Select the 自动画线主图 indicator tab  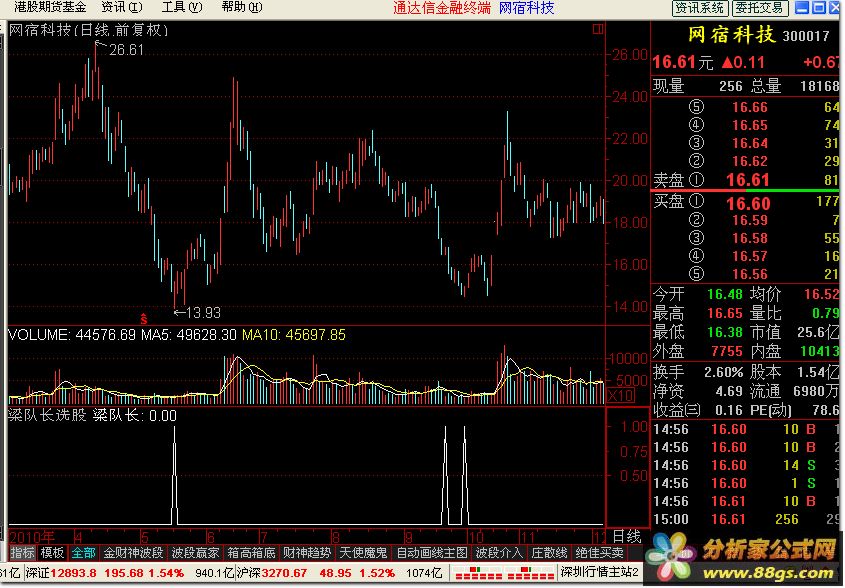click(432, 552)
